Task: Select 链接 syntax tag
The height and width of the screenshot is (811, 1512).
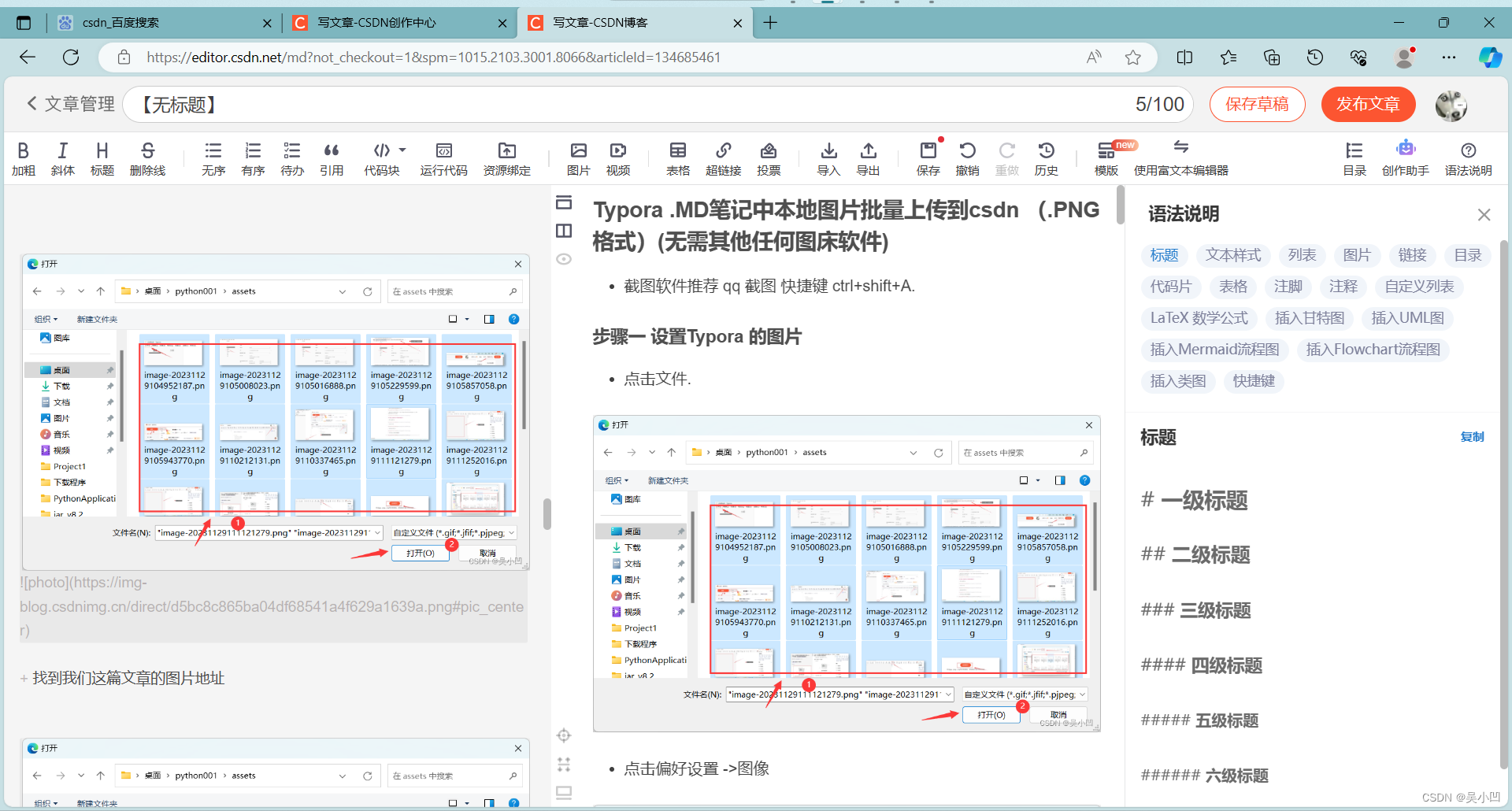Action: click(x=1413, y=255)
